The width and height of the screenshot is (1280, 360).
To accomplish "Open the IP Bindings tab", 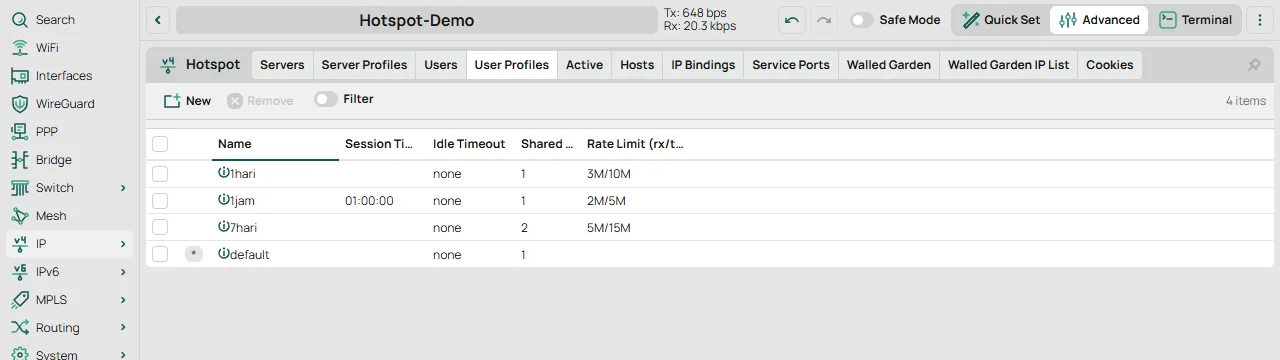I will point(703,65).
